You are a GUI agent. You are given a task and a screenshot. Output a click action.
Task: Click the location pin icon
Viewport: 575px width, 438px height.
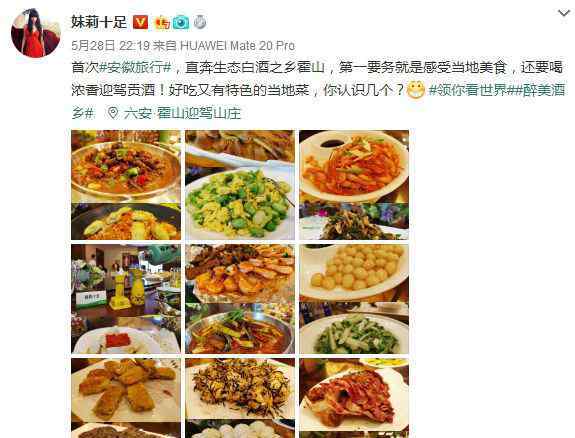pos(113,113)
